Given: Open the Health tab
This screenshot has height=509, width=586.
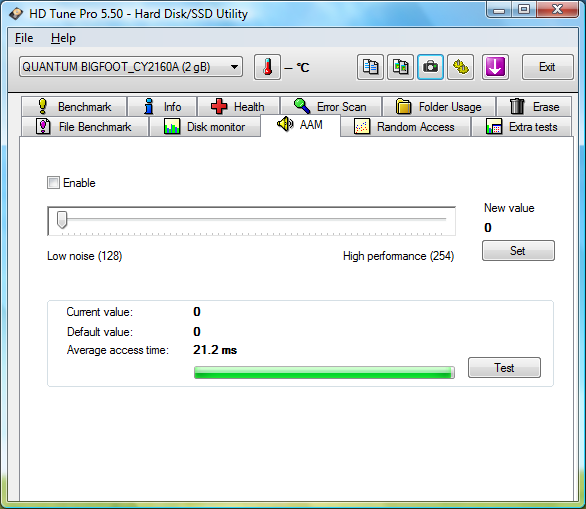Looking at the screenshot, I should (x=238, y=107).
